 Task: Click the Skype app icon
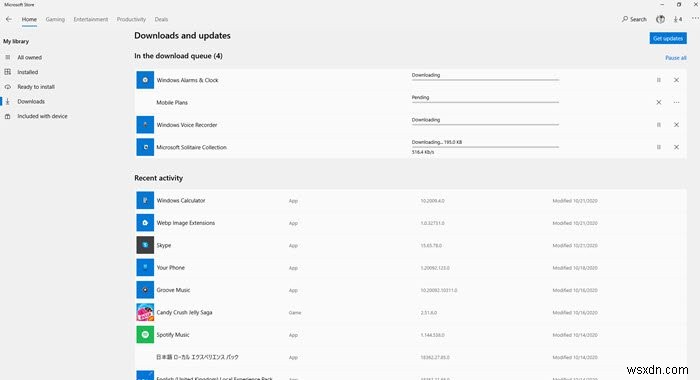tap(145, 245)
